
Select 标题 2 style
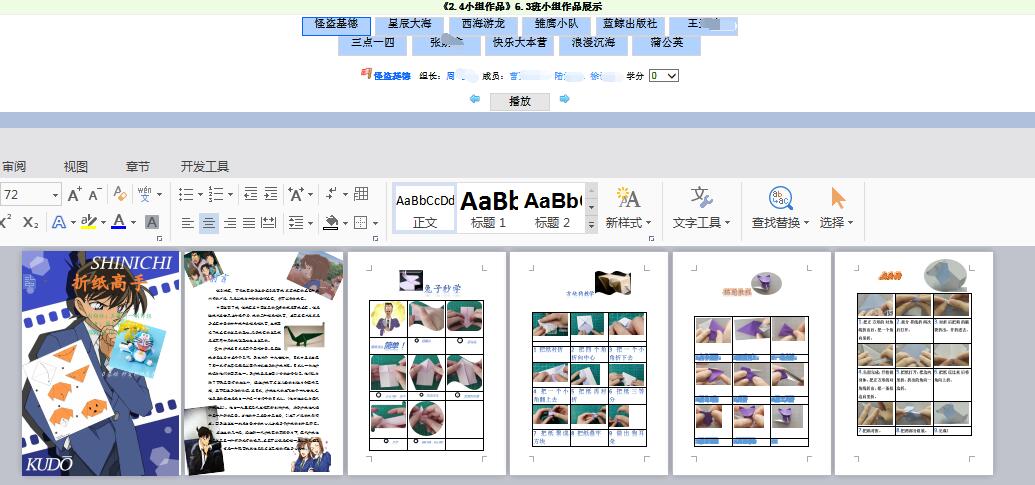pyautogui.click(x=552, y=208)
